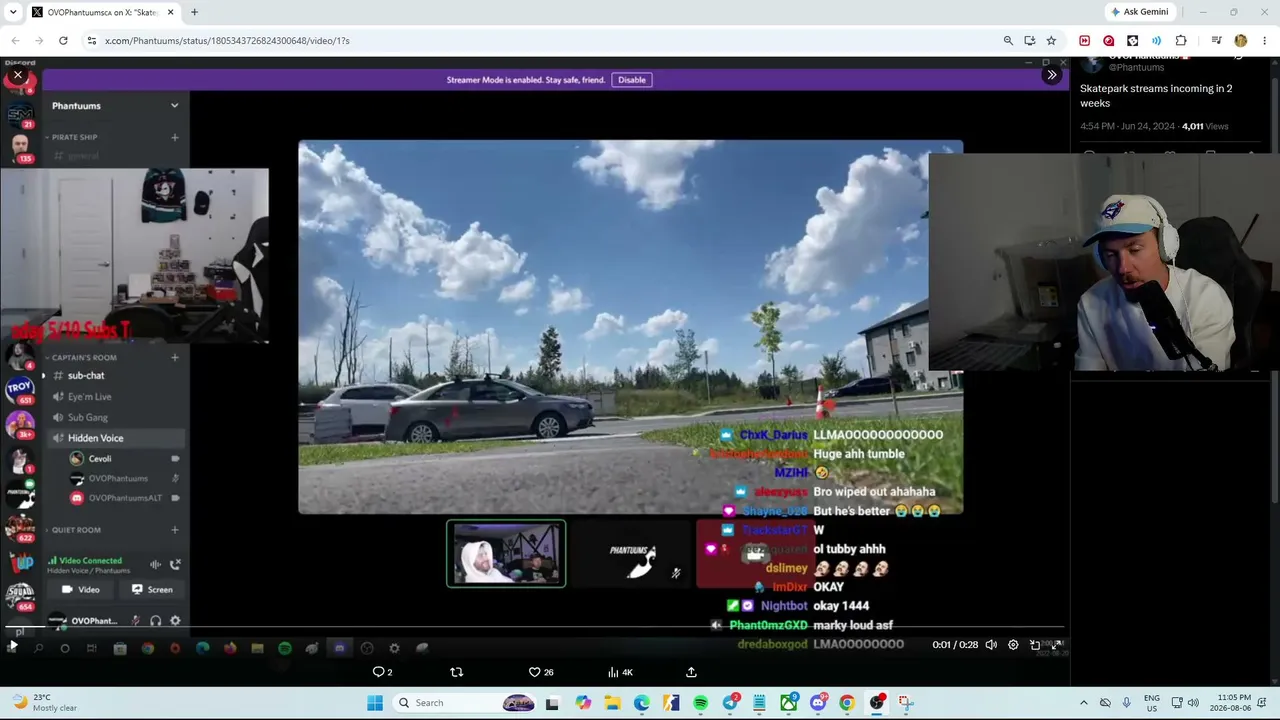Open the red circular extension icon
Viewport: 1280px width, 720px height.
[1108, 41]
